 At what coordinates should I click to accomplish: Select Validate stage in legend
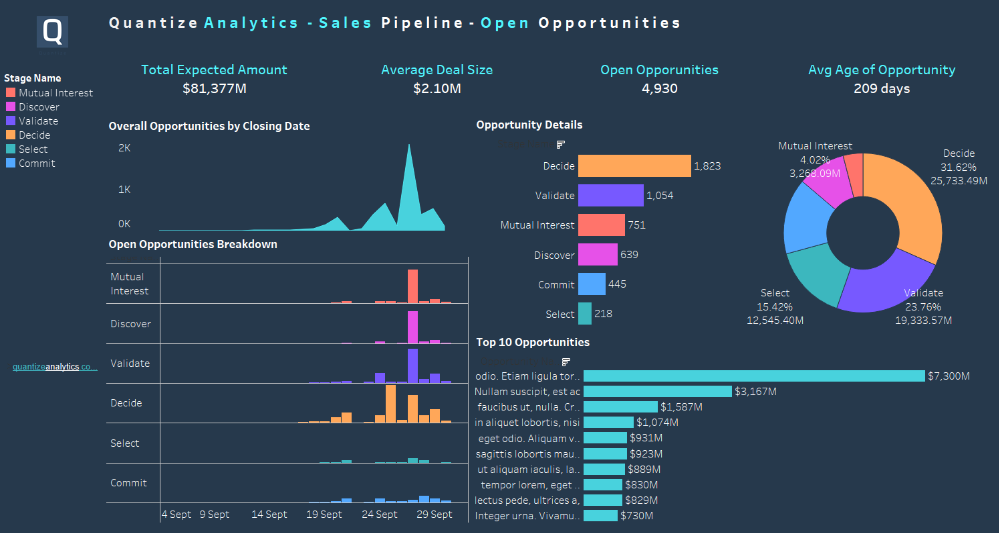coord(38,121)
